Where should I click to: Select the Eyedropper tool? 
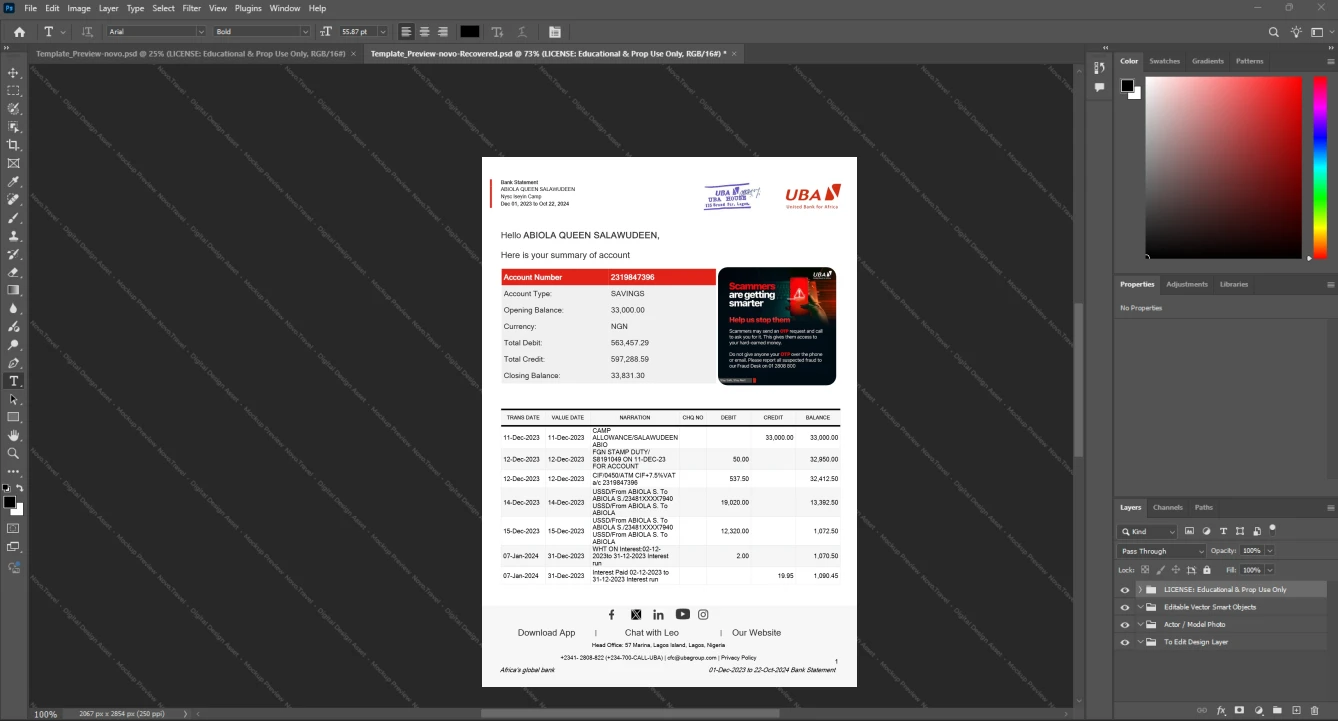14,182
